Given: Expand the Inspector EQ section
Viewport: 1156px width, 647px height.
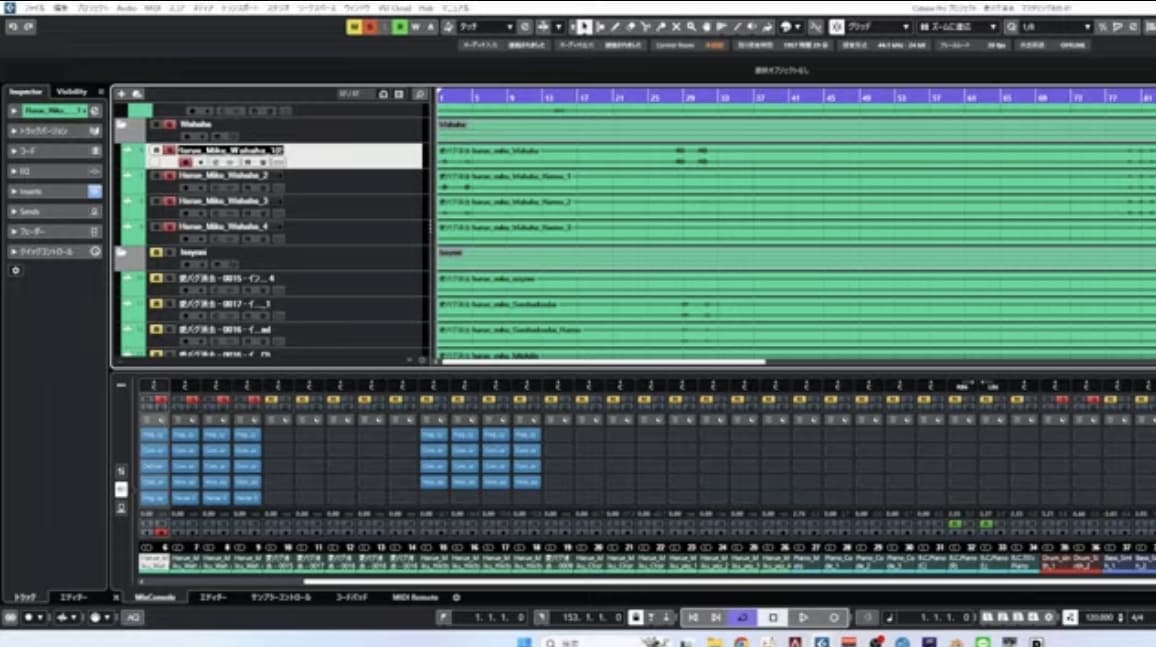Looking at the screenshot, I should pos(55,171).
